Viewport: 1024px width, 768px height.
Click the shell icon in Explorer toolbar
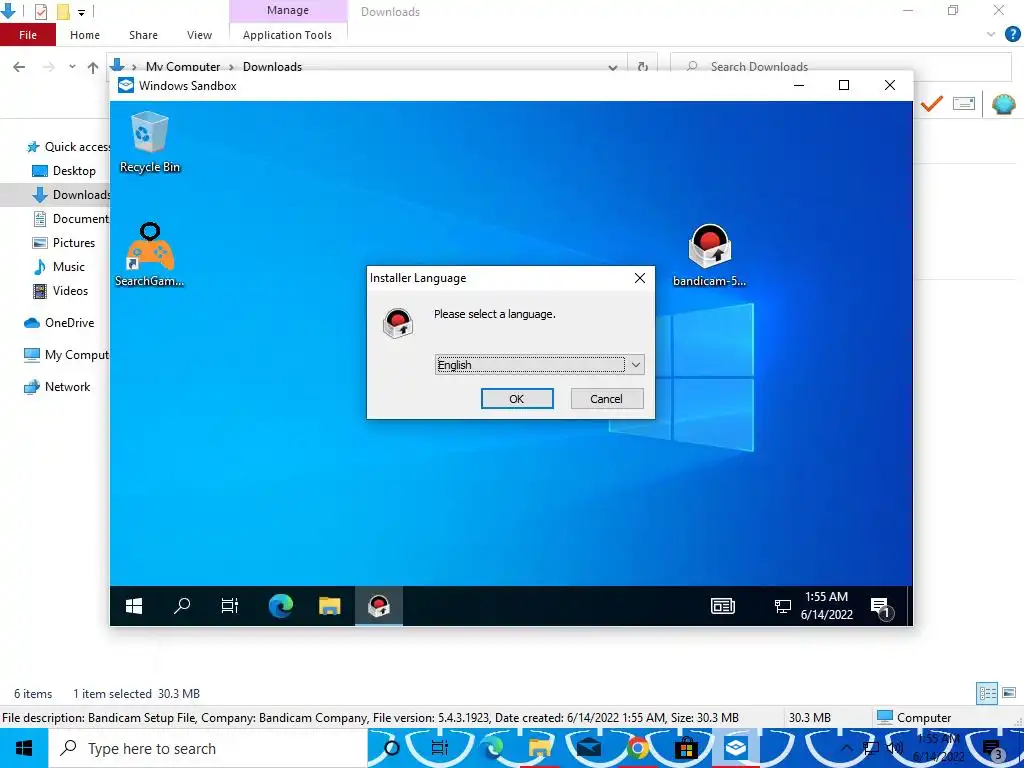pos(1004,104)
